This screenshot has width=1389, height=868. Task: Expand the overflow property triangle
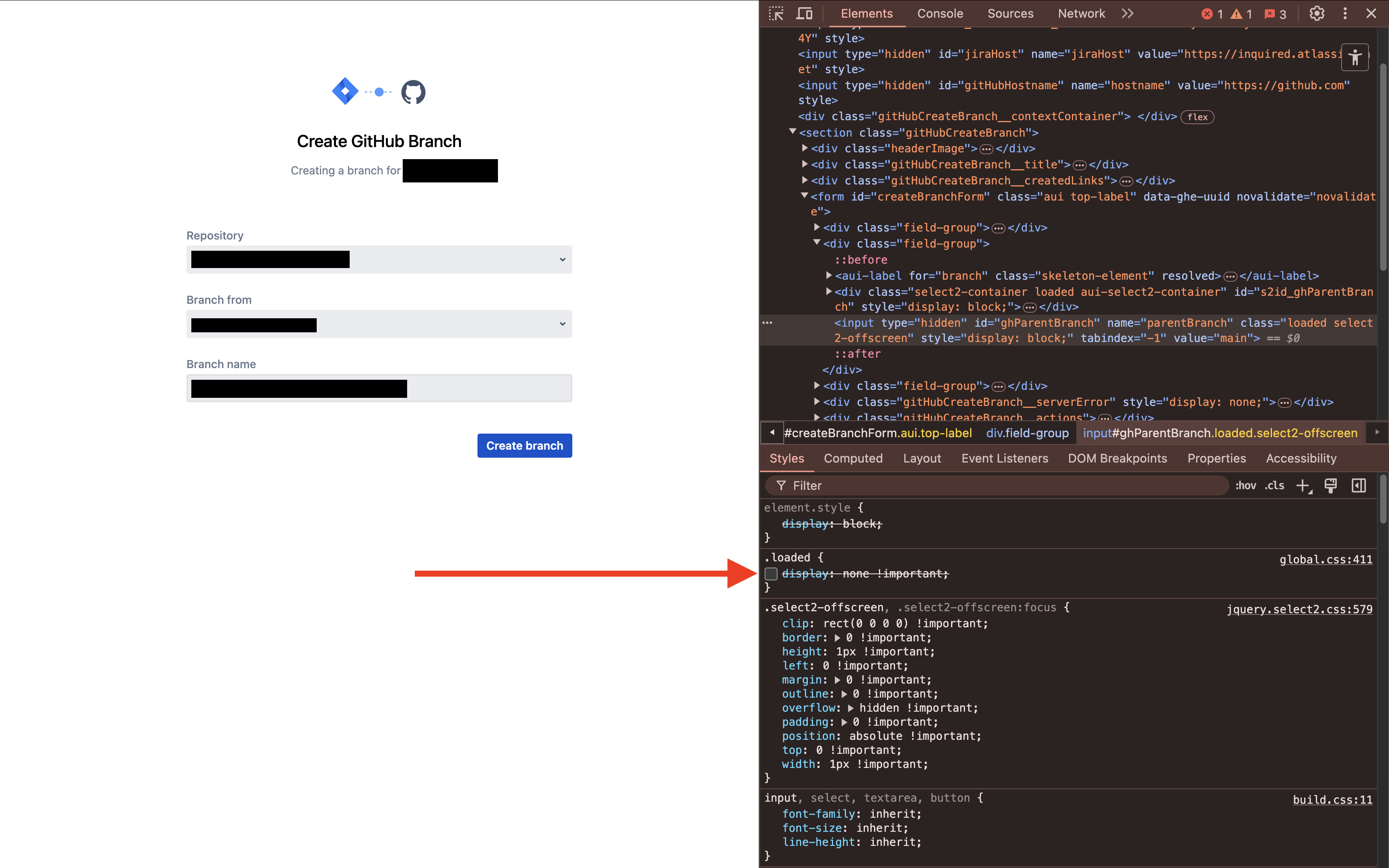(850, 708)
